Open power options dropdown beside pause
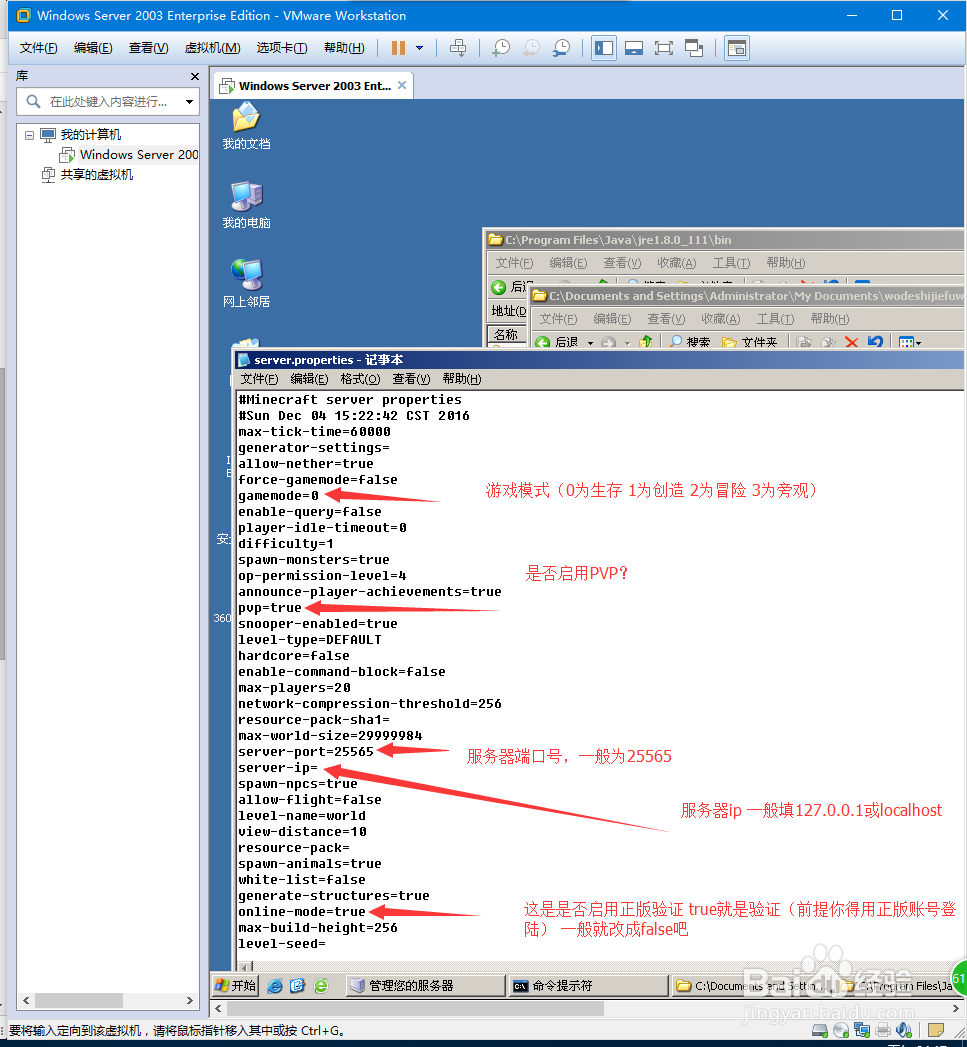 tap(419, 48)
